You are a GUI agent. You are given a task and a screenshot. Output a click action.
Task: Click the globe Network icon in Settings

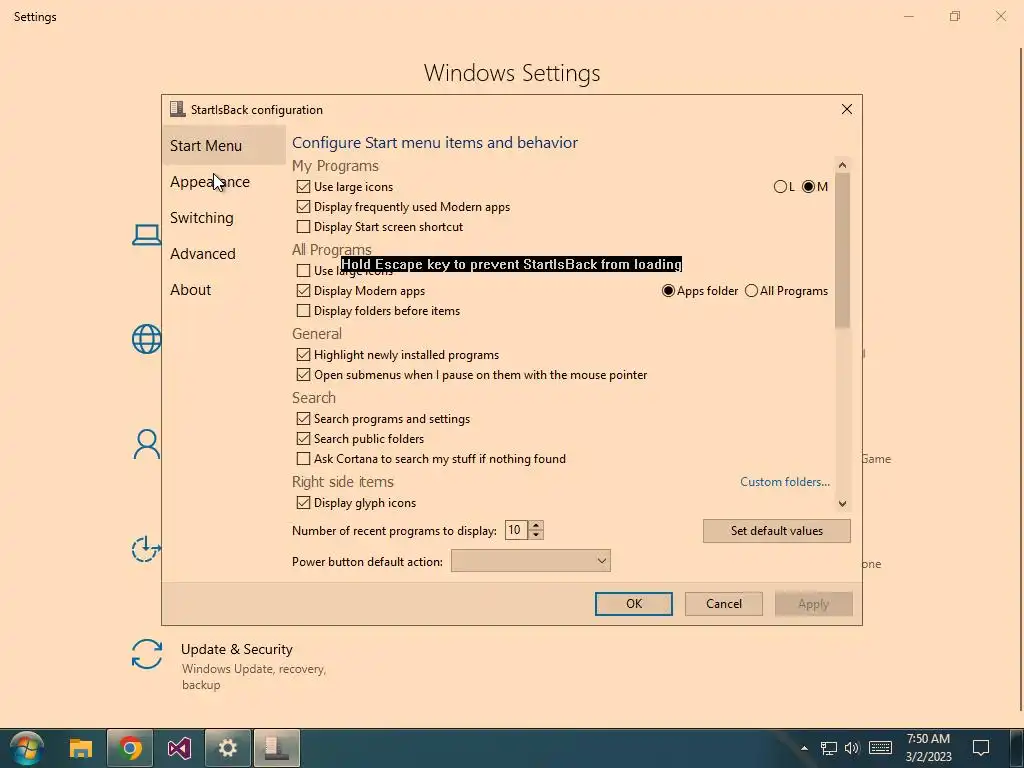coord(146,339)
